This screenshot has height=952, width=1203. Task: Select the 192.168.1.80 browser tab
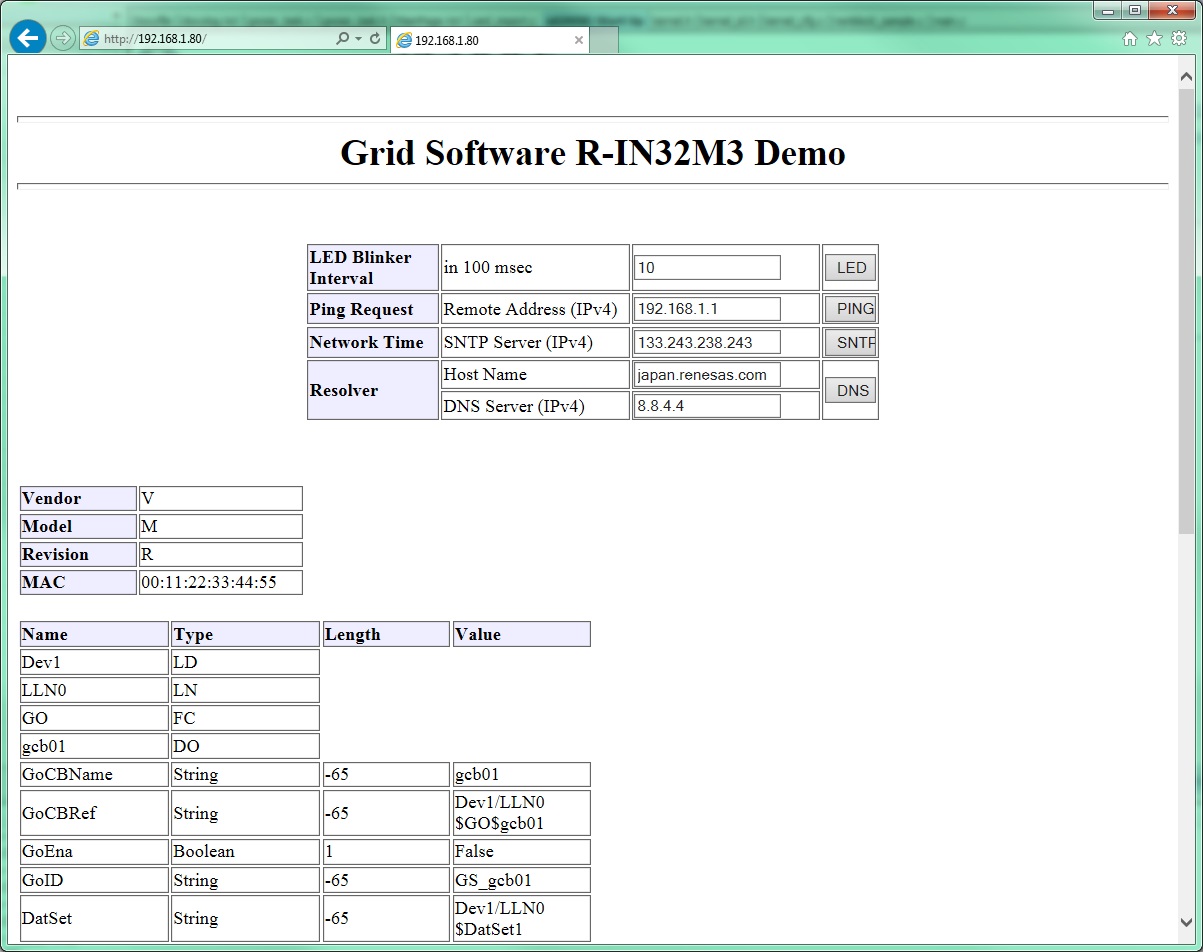[489, 40]
